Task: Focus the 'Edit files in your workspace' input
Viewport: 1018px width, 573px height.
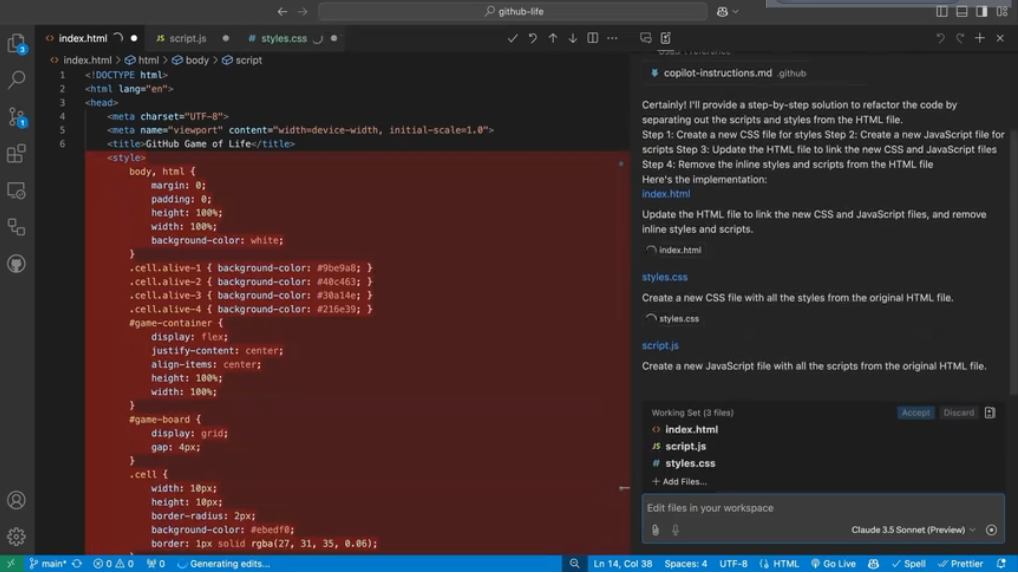Action: click(x=823, y=508)
